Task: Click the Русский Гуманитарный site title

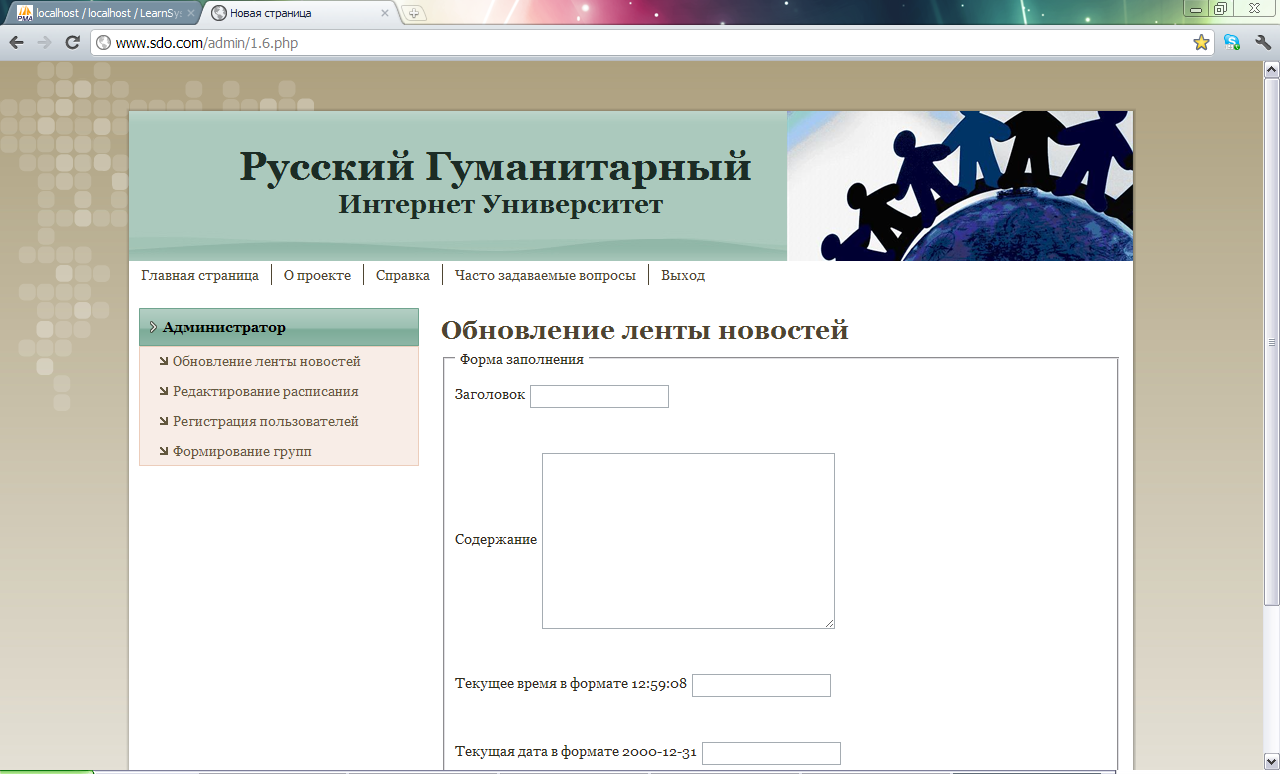Action: point(495,166)
